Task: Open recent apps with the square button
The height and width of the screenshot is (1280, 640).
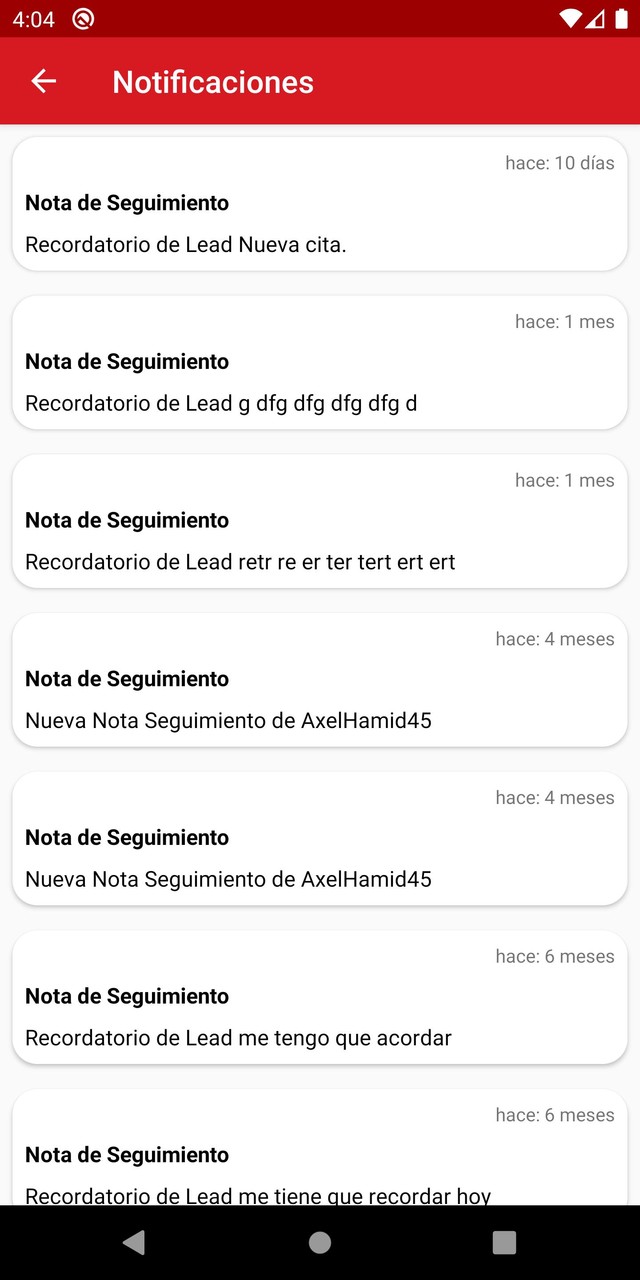Action: (504, 1242)
